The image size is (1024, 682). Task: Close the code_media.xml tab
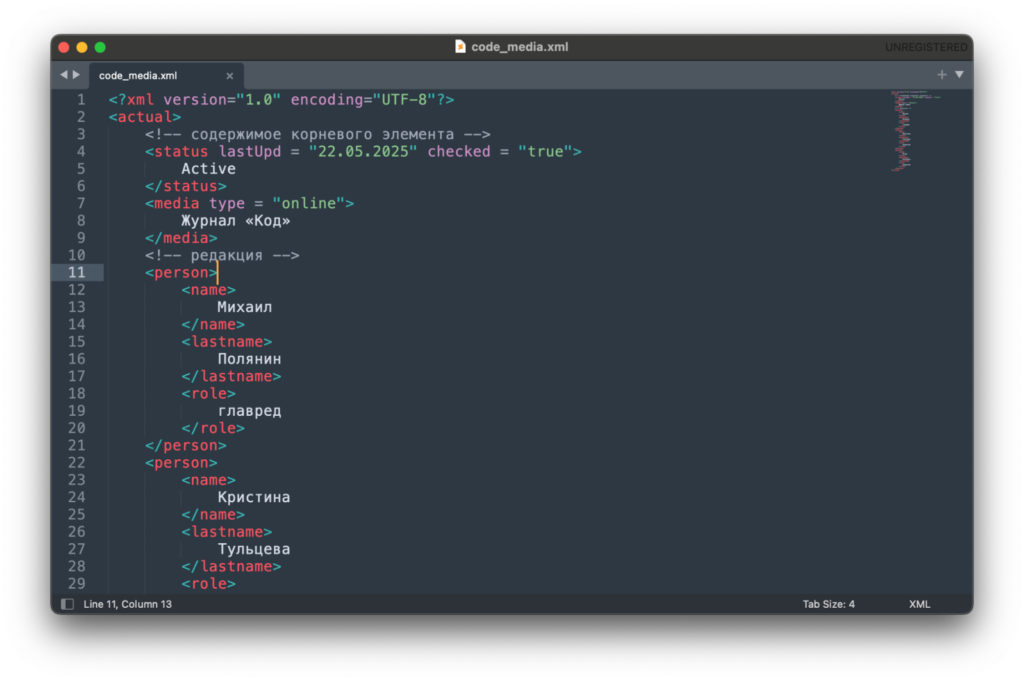click(x=229, y=75)
